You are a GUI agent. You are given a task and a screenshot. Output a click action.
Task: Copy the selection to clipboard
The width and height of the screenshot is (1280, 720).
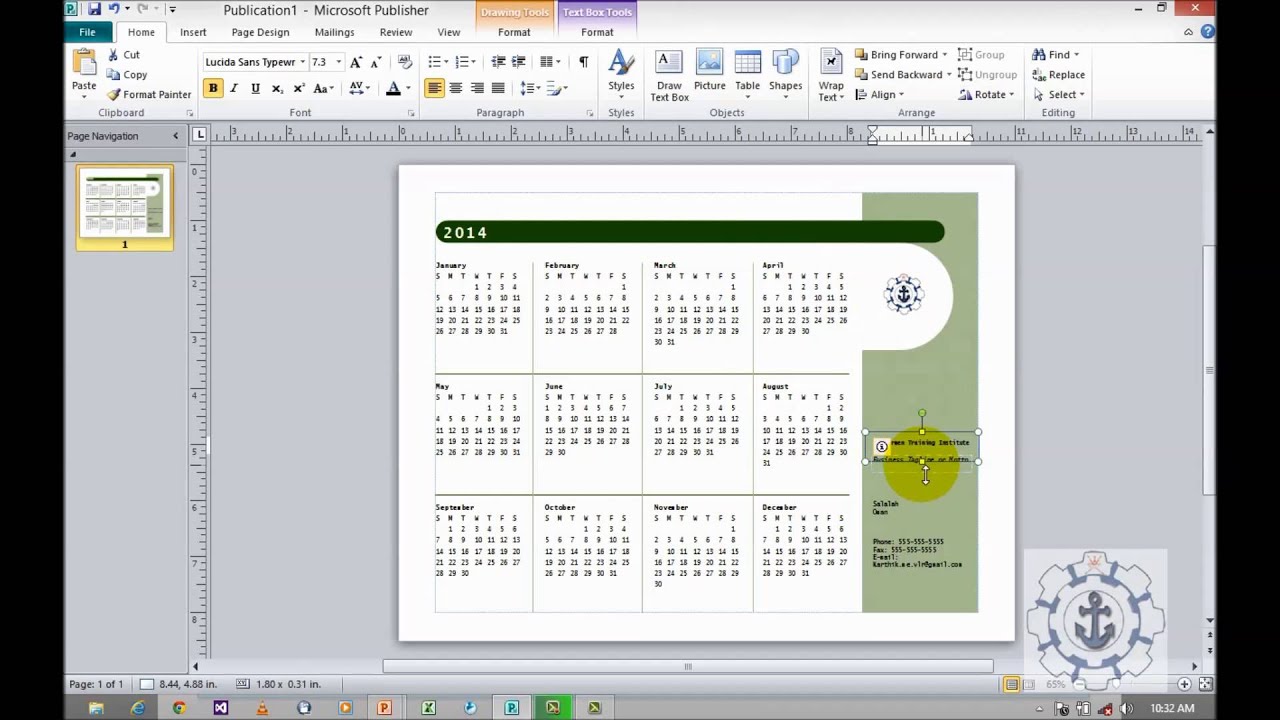[126, 75]
